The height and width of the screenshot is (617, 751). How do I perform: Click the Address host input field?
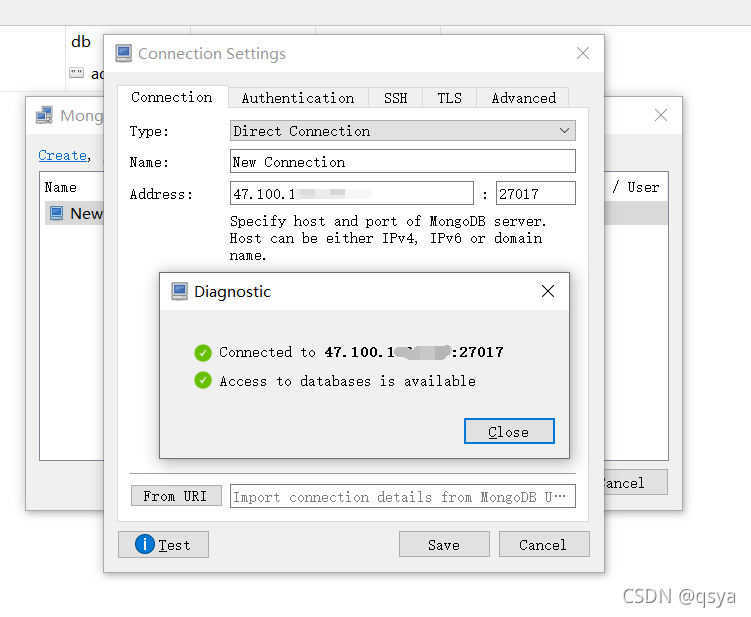pyautogui.click(x=352, y=194)
